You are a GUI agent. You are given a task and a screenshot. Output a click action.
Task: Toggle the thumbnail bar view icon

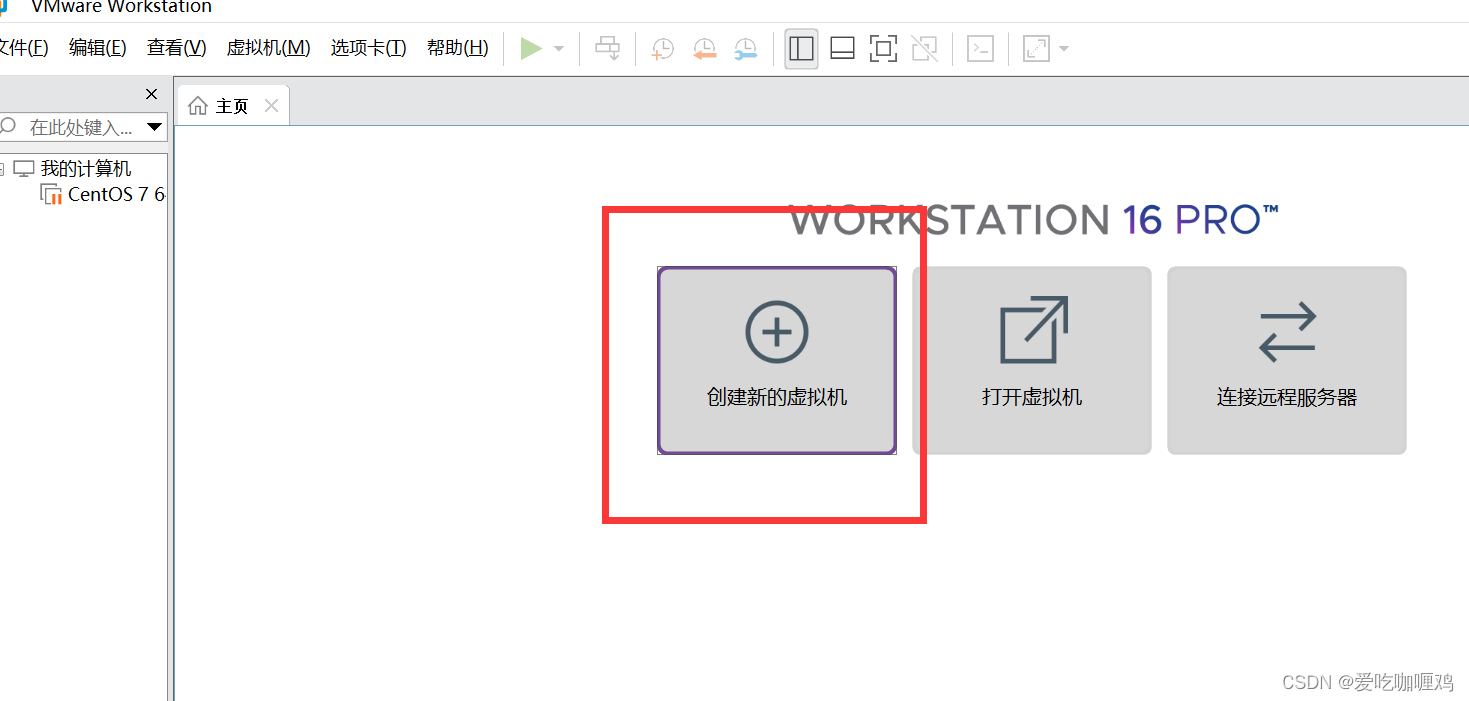point(843,48)
